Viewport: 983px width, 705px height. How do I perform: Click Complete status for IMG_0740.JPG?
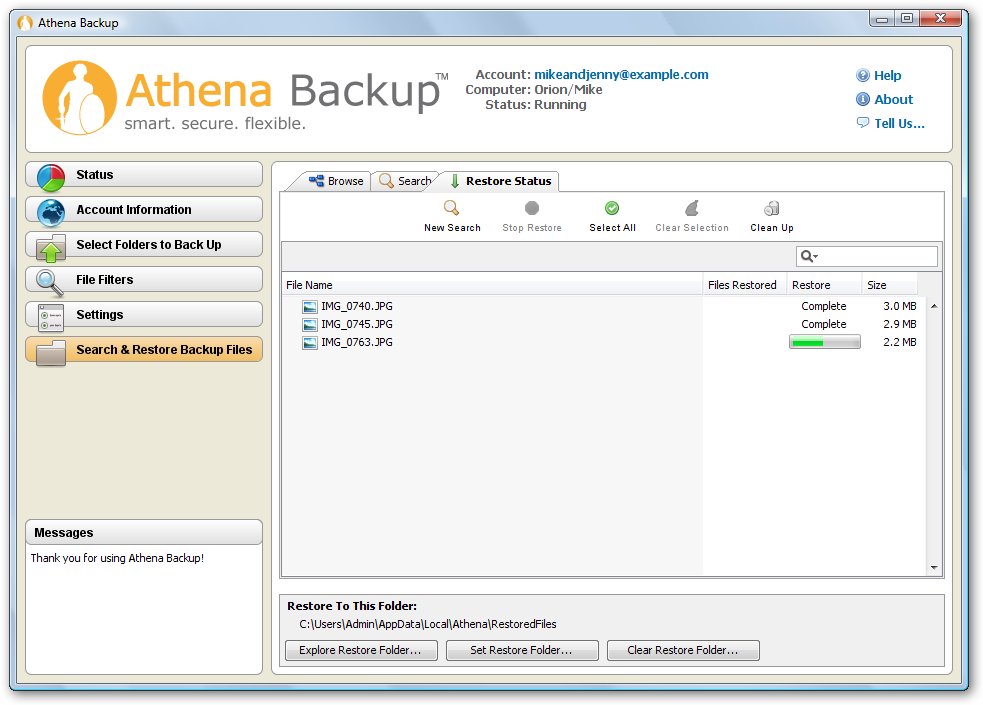click(824, 306)
